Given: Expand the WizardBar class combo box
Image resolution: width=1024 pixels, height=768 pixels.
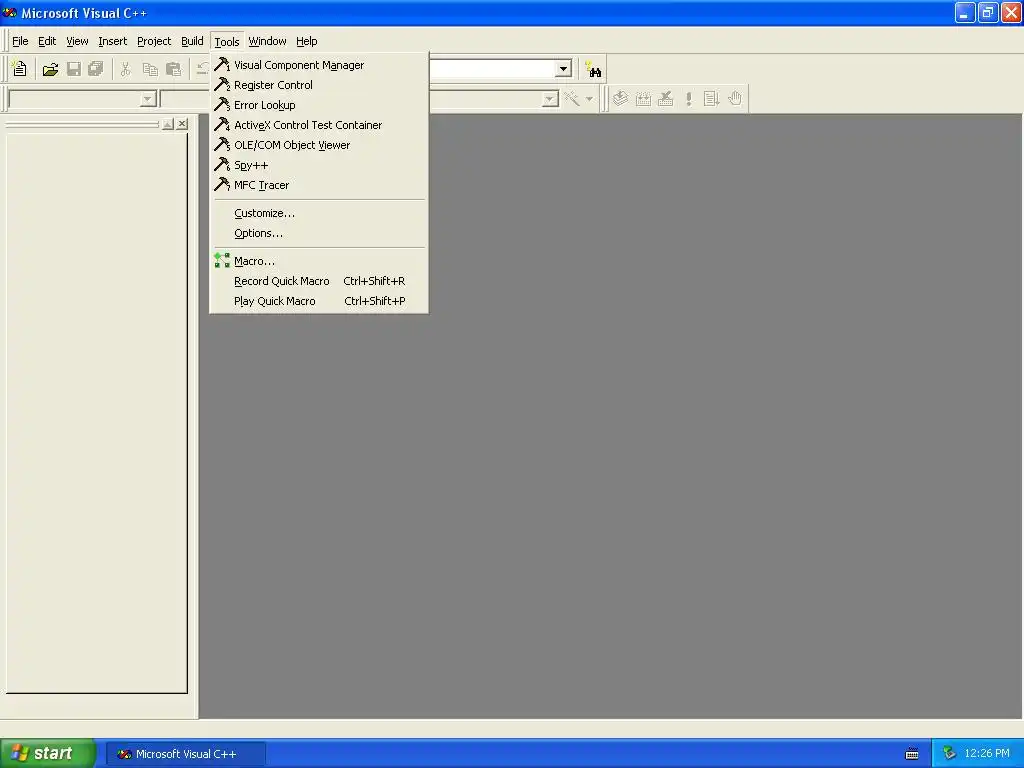Looking at the screenshot, I should coord(148,99).
